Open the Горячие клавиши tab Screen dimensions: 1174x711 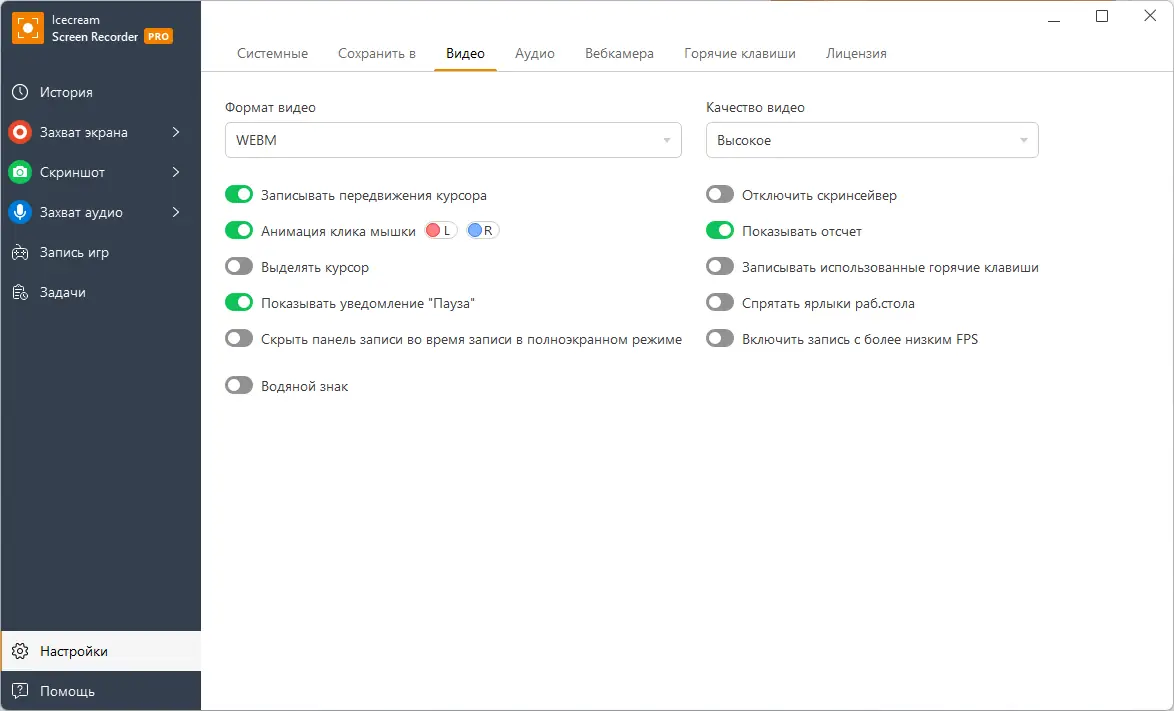740,53
